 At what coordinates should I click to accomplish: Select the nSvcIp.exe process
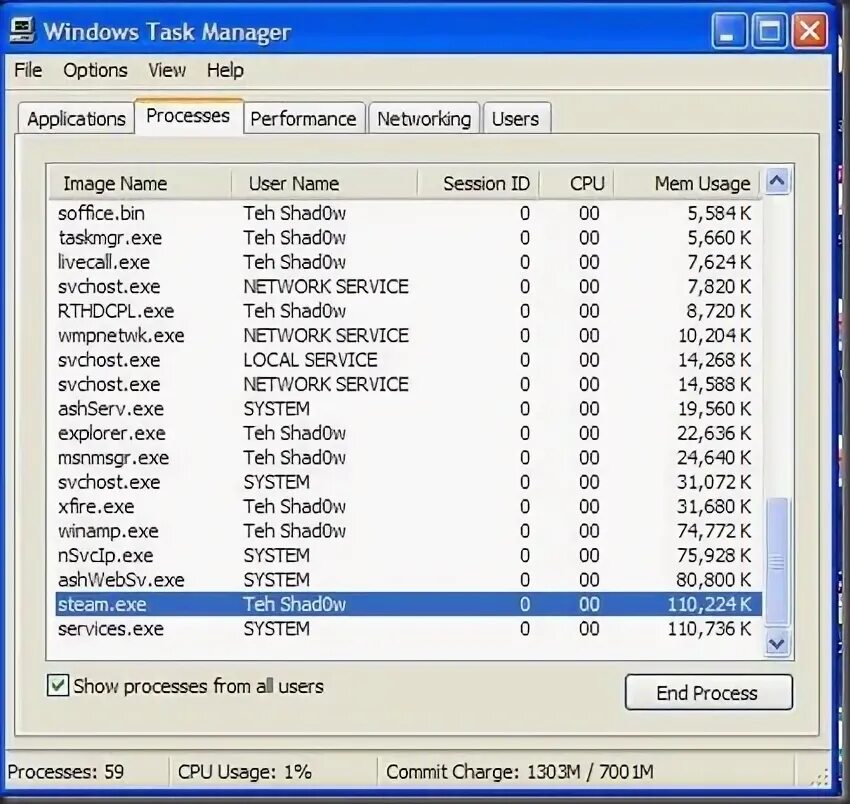[409, 555]
